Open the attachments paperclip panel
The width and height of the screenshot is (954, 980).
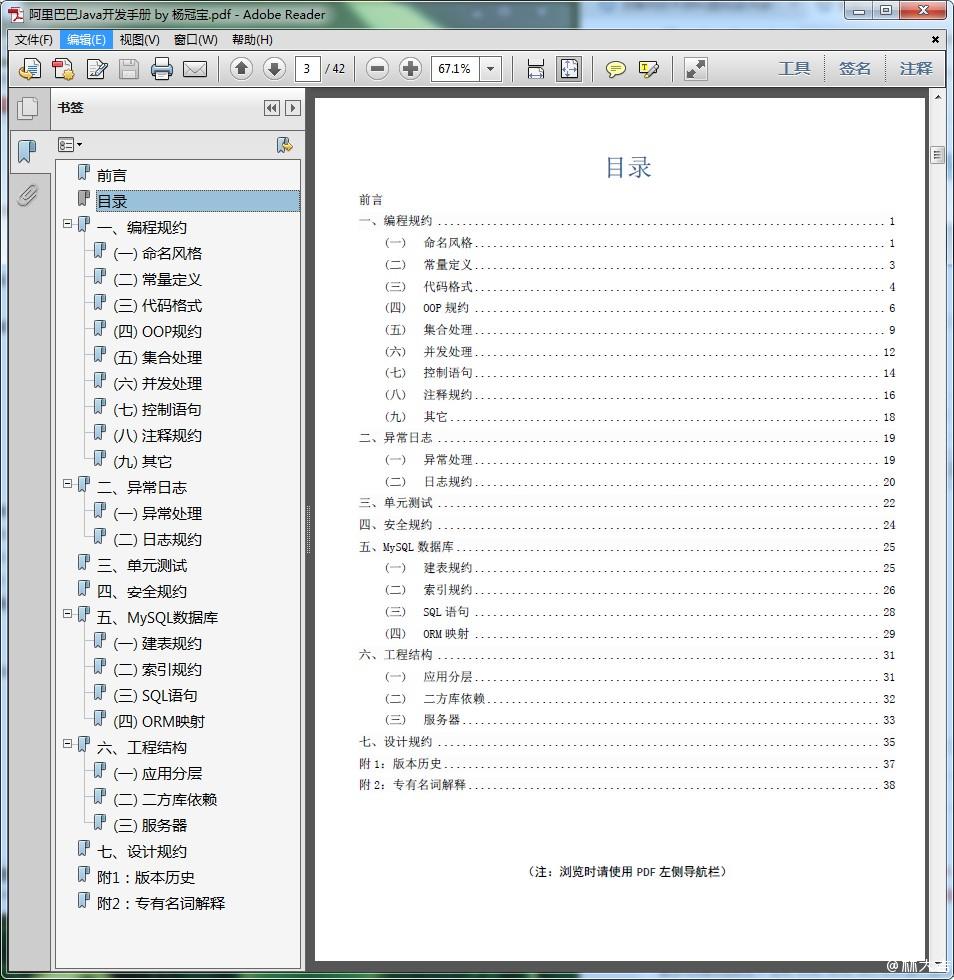tap(28, 196)
